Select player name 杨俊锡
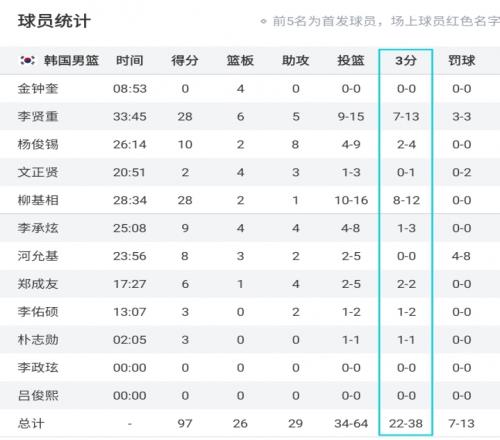This screenshot has width=500, height=440. tap(38, 145)
